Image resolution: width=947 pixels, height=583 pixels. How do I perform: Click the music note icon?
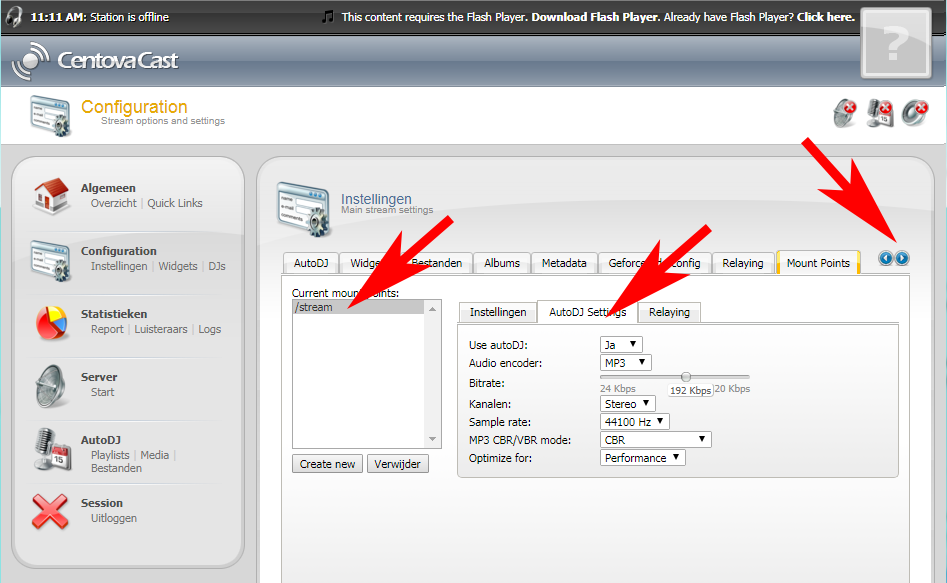328,16
